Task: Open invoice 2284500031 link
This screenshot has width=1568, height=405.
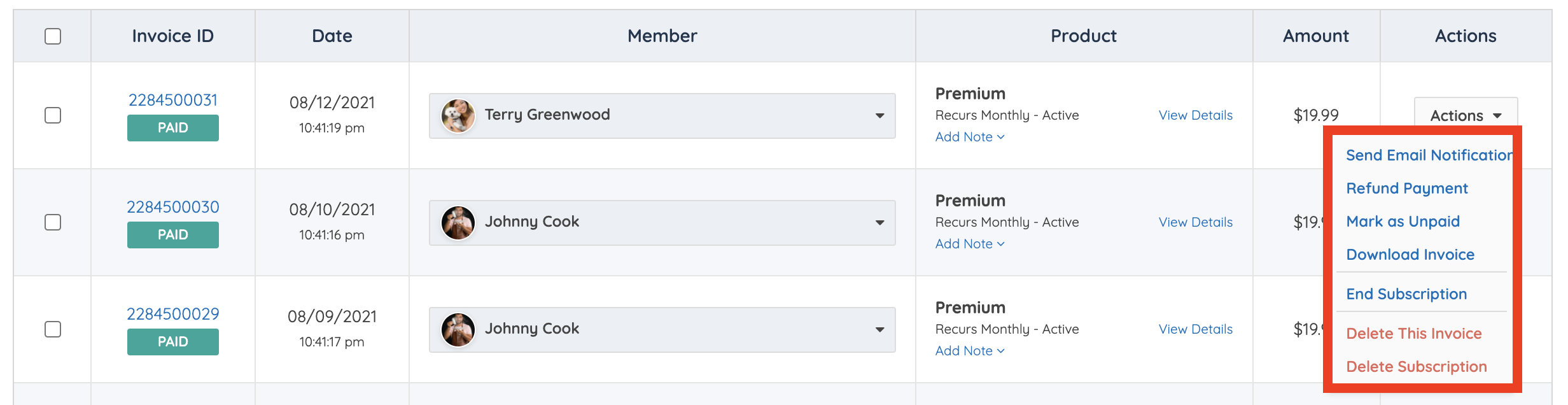Action: click(x=173, y=100)
